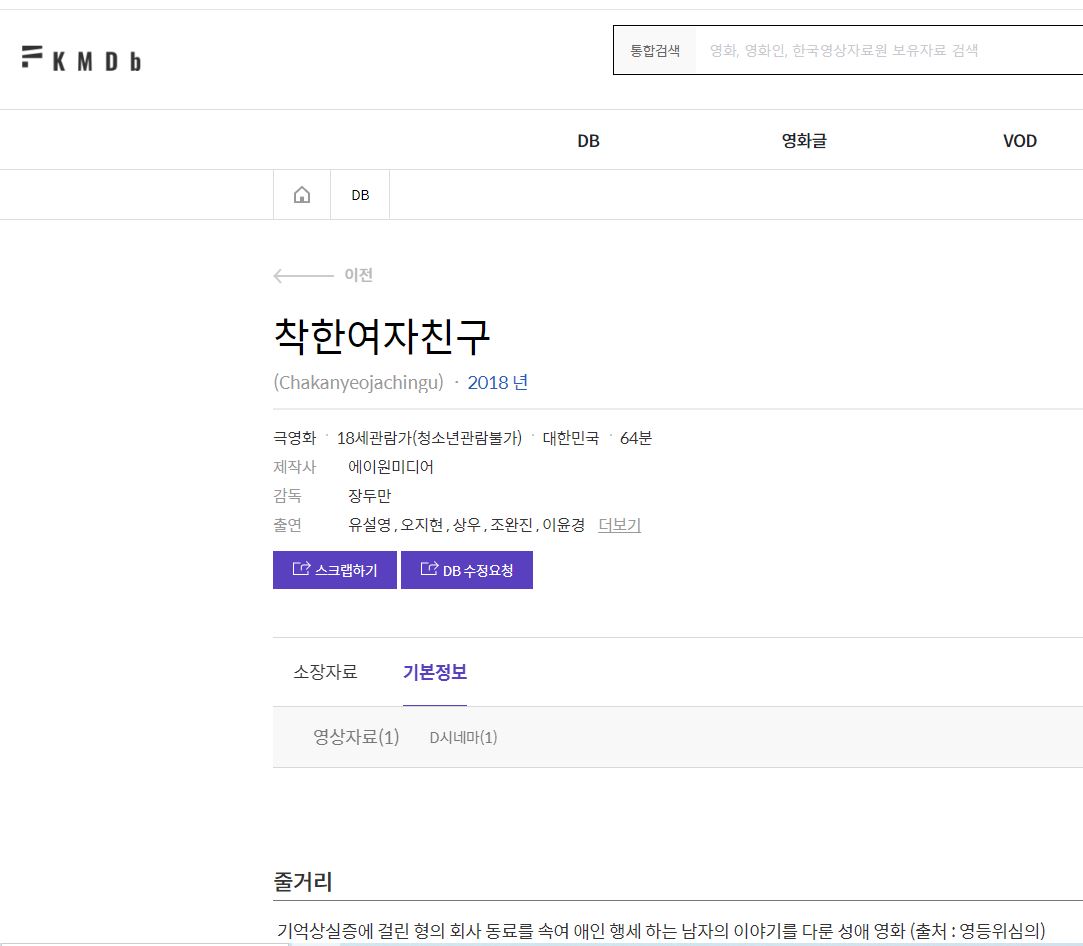Click the 제작사 field label
The image size is (1083, 946).
[295, 467]
